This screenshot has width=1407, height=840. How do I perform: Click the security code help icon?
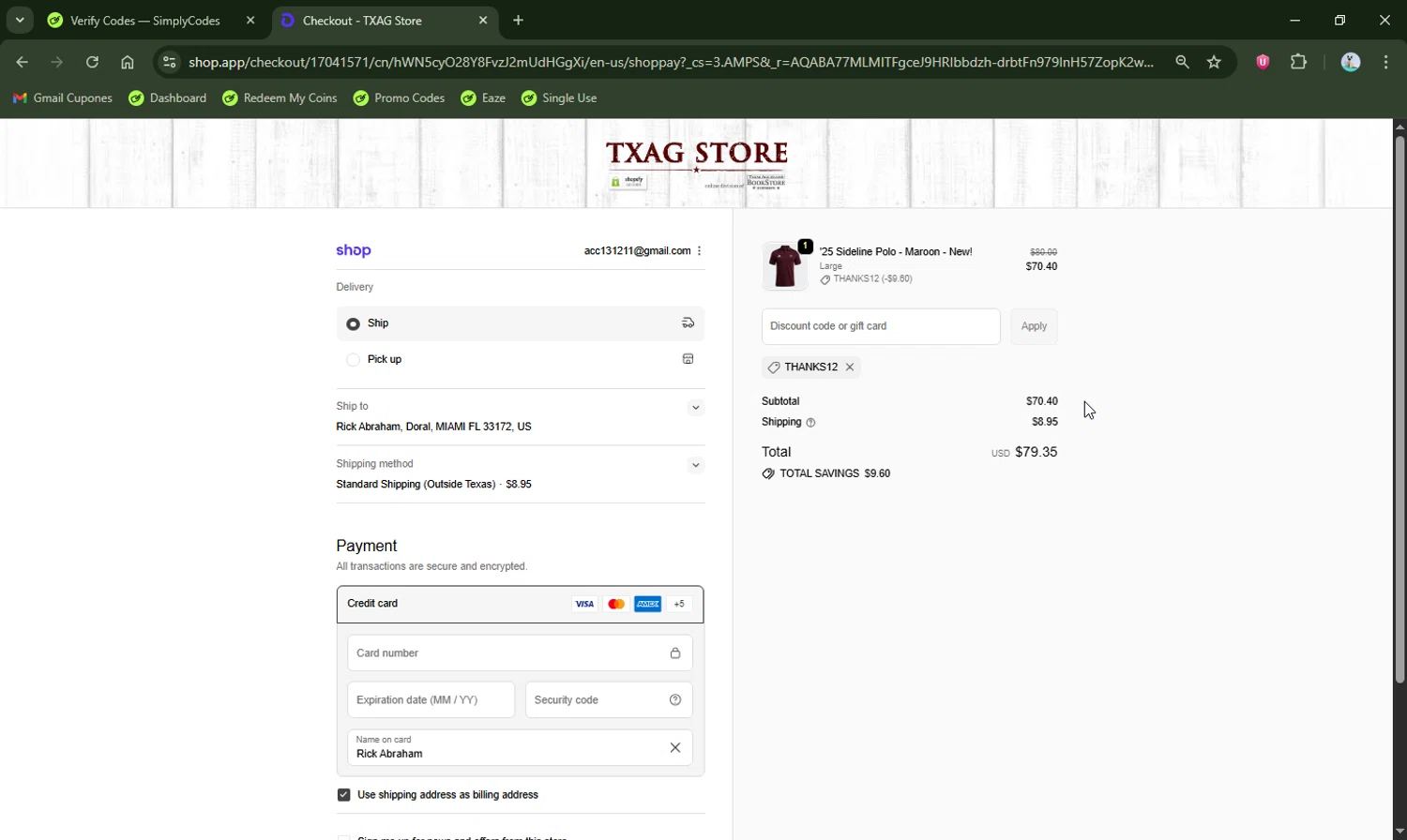pyautogui.click(x=675, y=700)
